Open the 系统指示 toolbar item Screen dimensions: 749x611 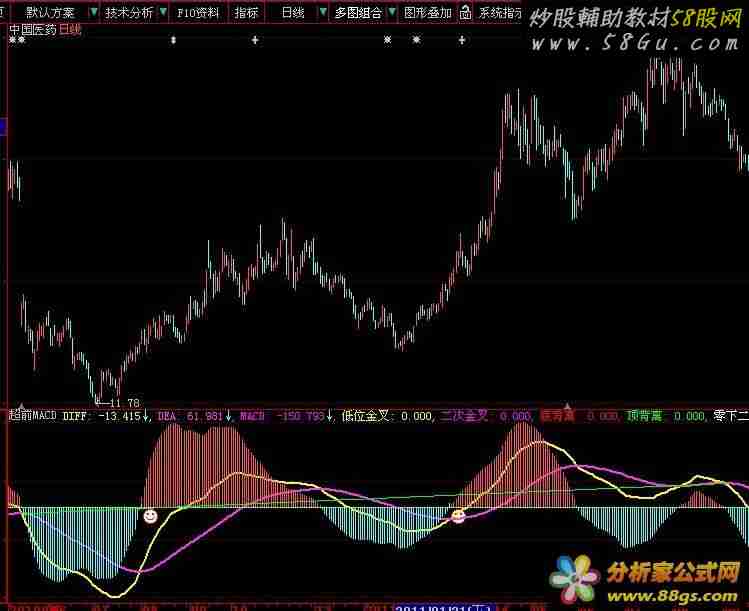point(500,13)
